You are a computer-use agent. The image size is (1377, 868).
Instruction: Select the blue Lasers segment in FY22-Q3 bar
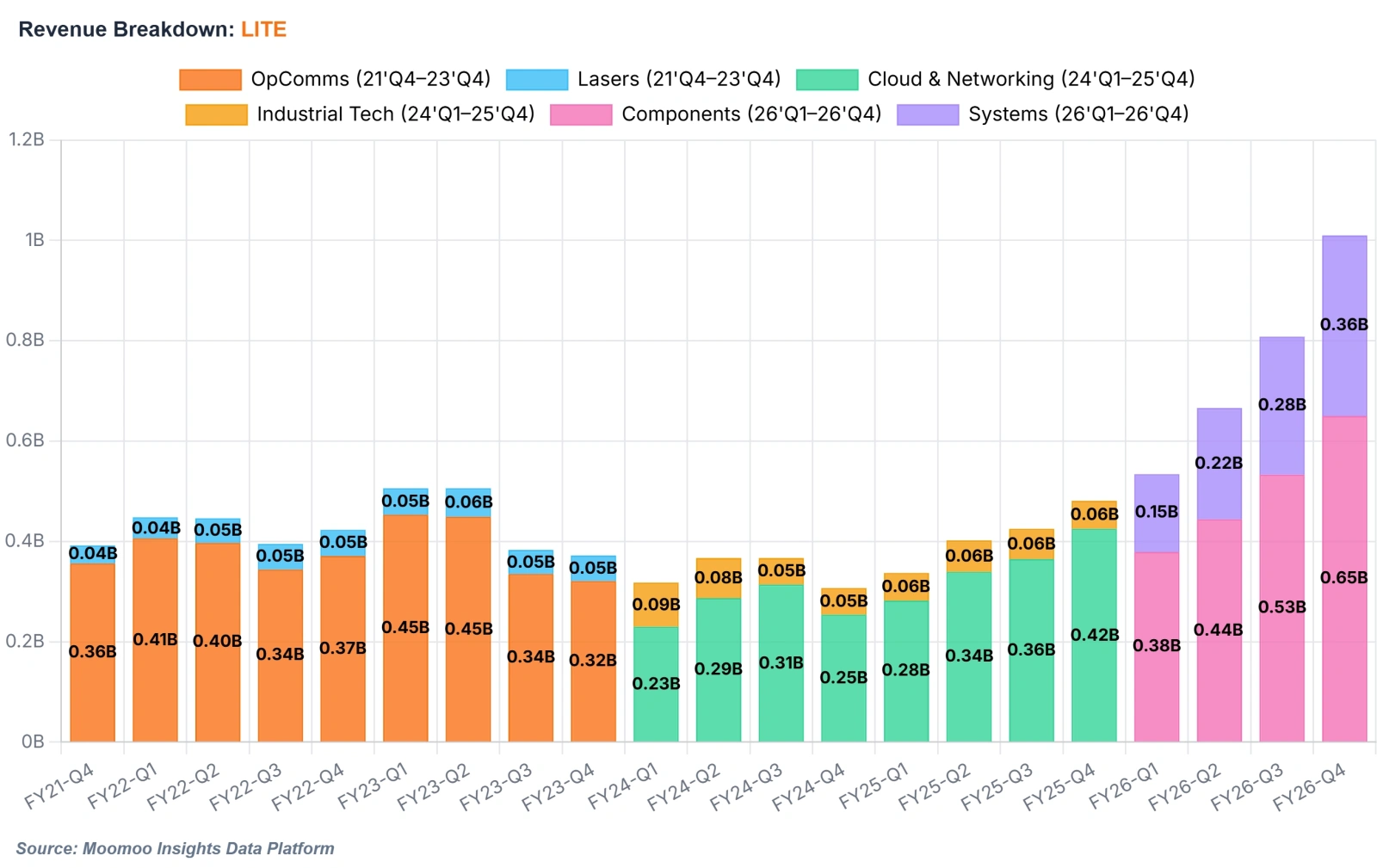(281, 557)
